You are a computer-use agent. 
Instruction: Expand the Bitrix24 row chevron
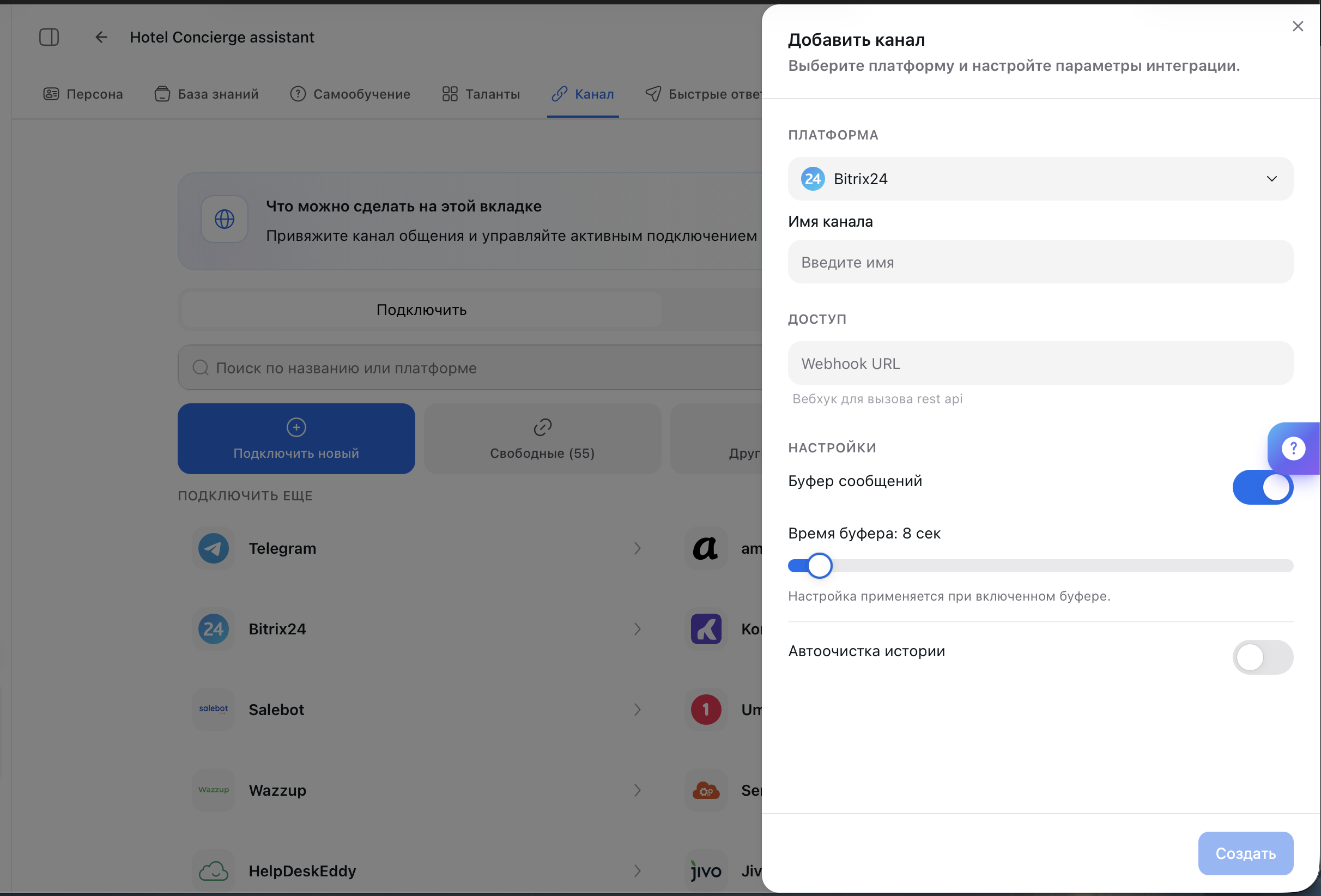(x=637, y=629)
